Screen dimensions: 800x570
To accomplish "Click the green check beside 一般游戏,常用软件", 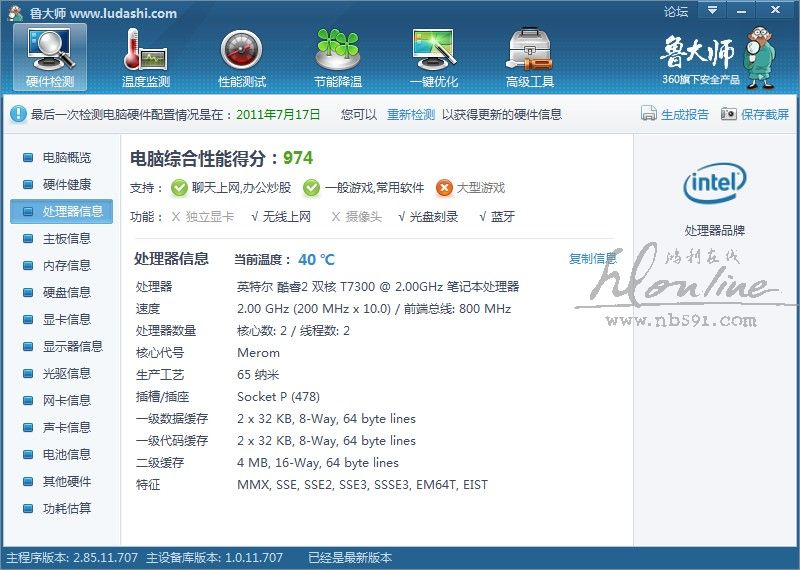I will click(311, 188).
